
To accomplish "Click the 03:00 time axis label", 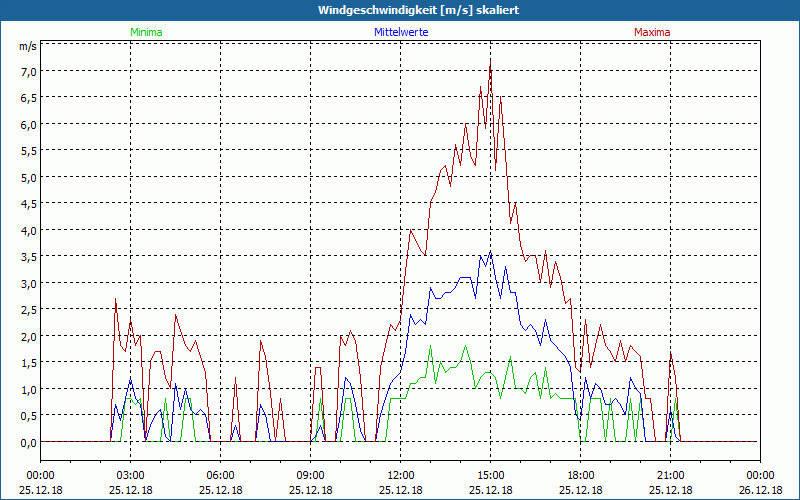I will point(130,475).
